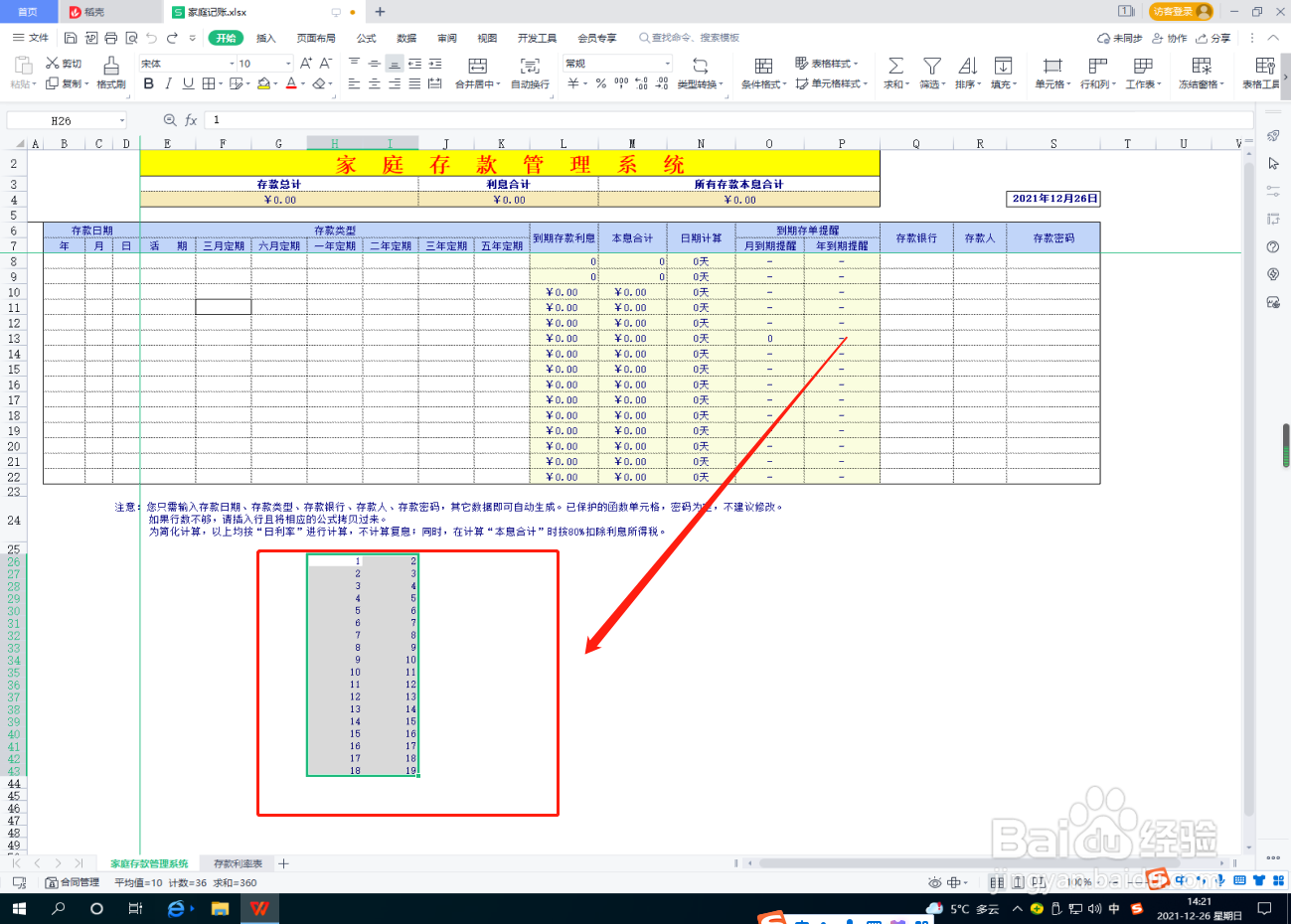Toggle Wrap Text (自动换行)
This screenshot has width=1291, height=924.
530,73
